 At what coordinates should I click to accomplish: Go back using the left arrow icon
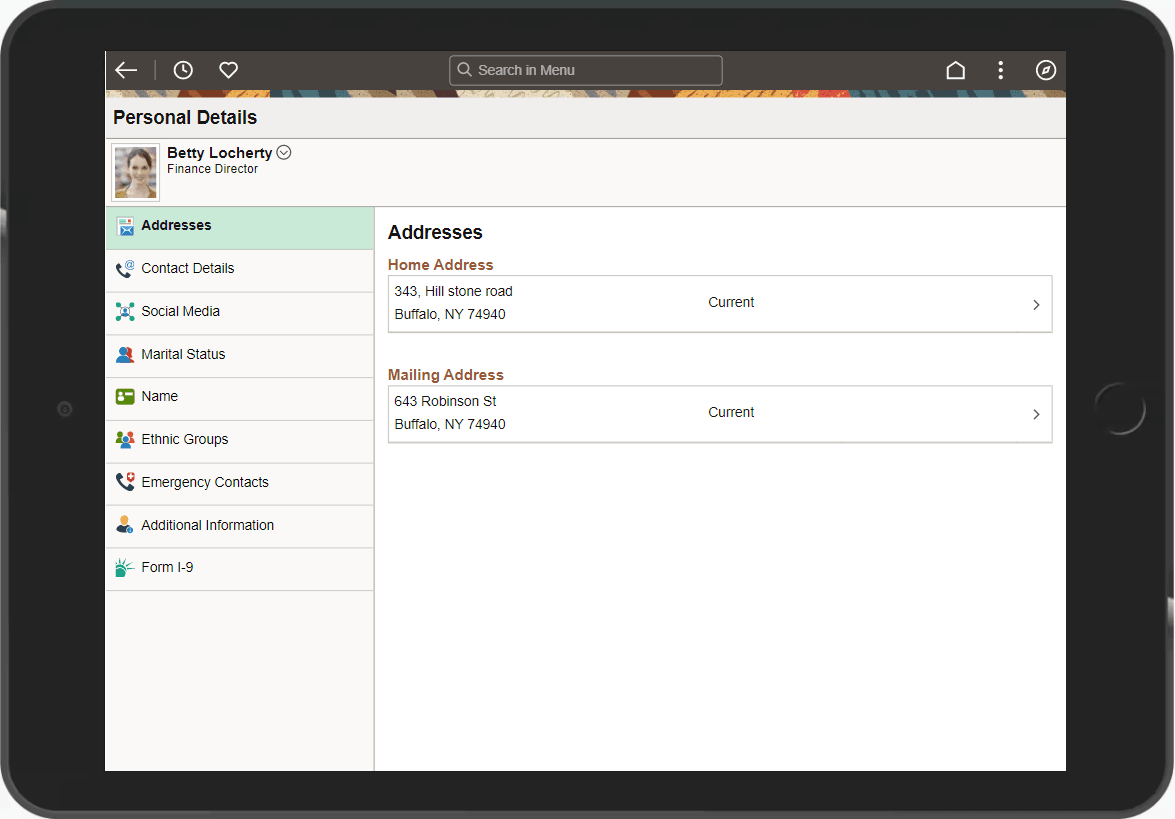tap(126, 70)
